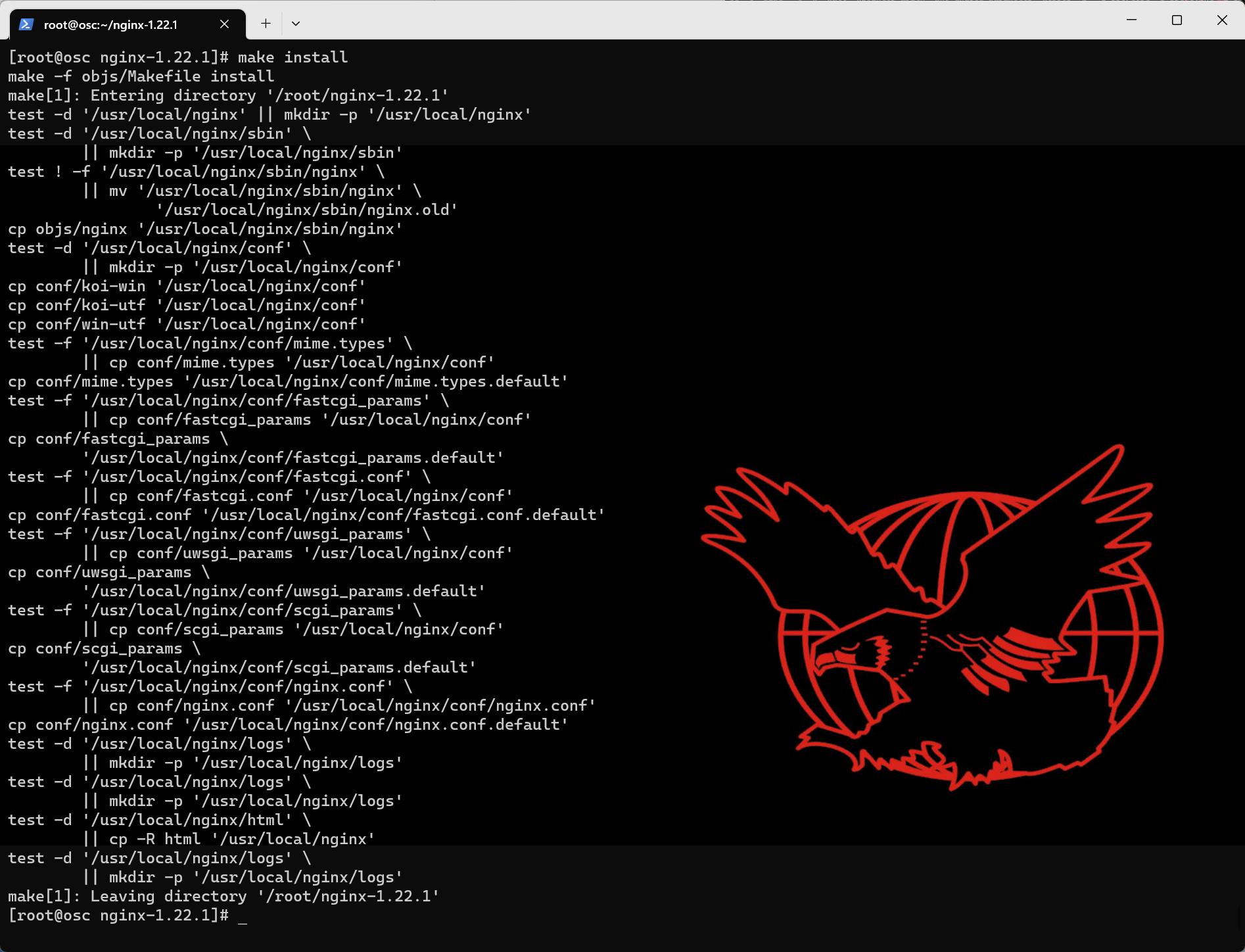The height and width of the screenshot is (952, 1245).
Task: Click the 'cp conf/koi-utf' line
Action: 187,305
